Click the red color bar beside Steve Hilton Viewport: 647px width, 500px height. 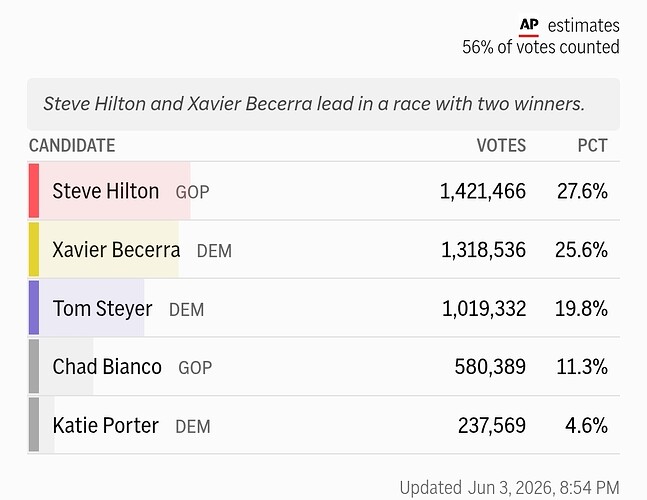click(34, 191)
